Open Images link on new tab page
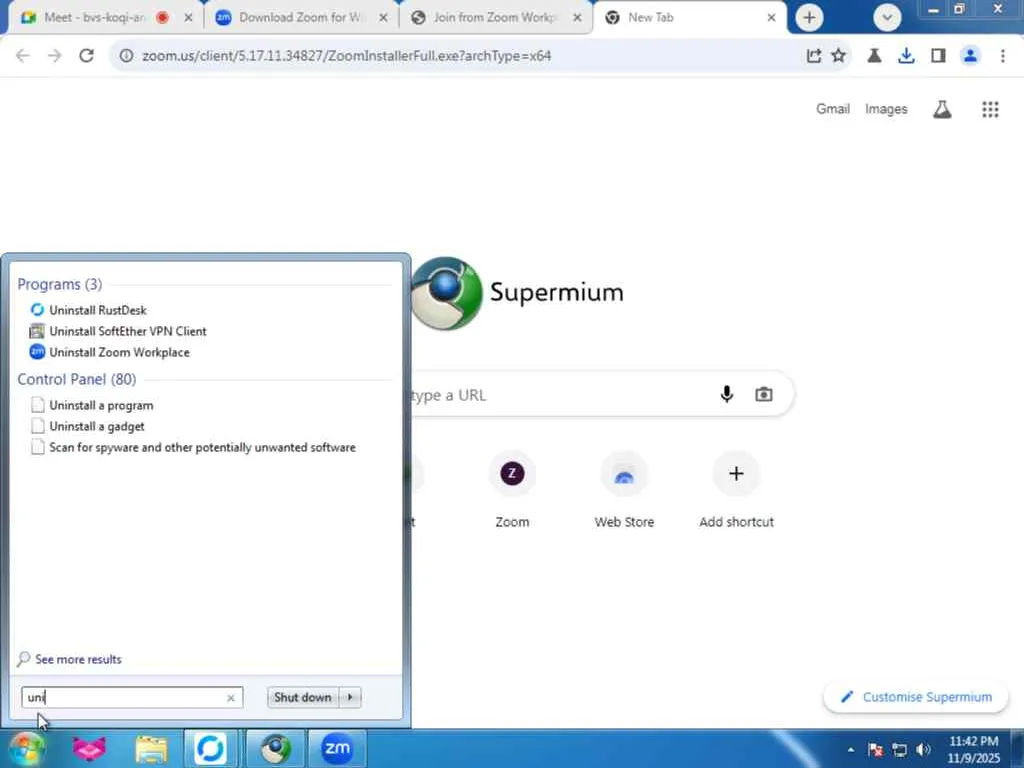 click(886, 109)
